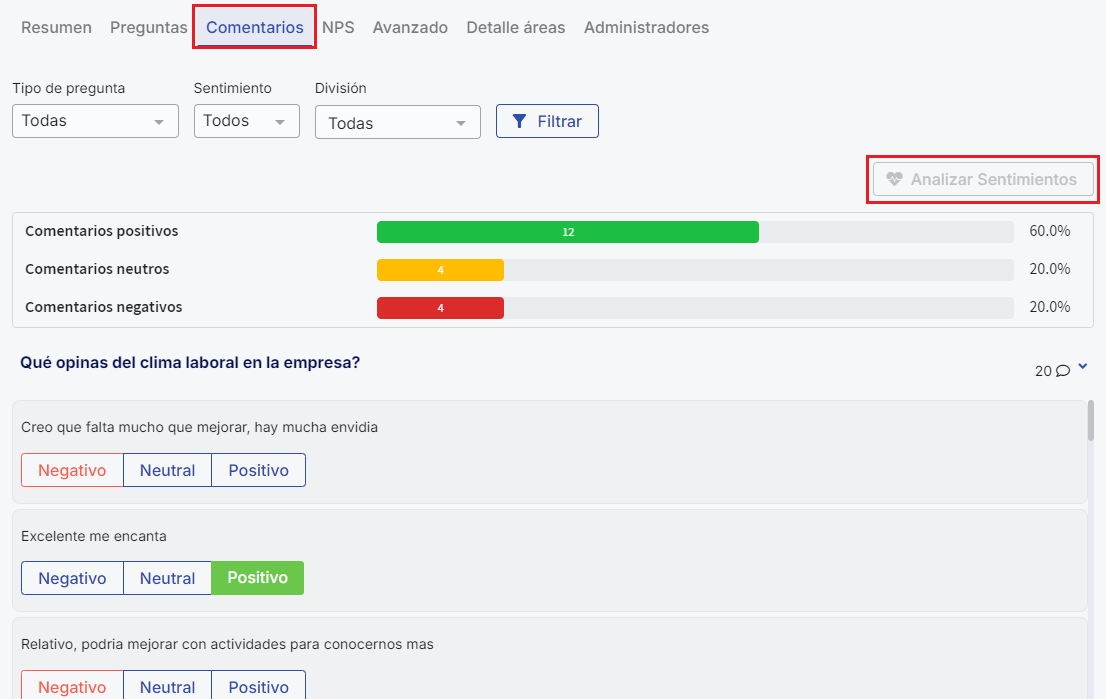Set 'Excelente me encanta' to Negativo
The width and height of the screenshot is (1106, 699).
click(x=72, y=578)
